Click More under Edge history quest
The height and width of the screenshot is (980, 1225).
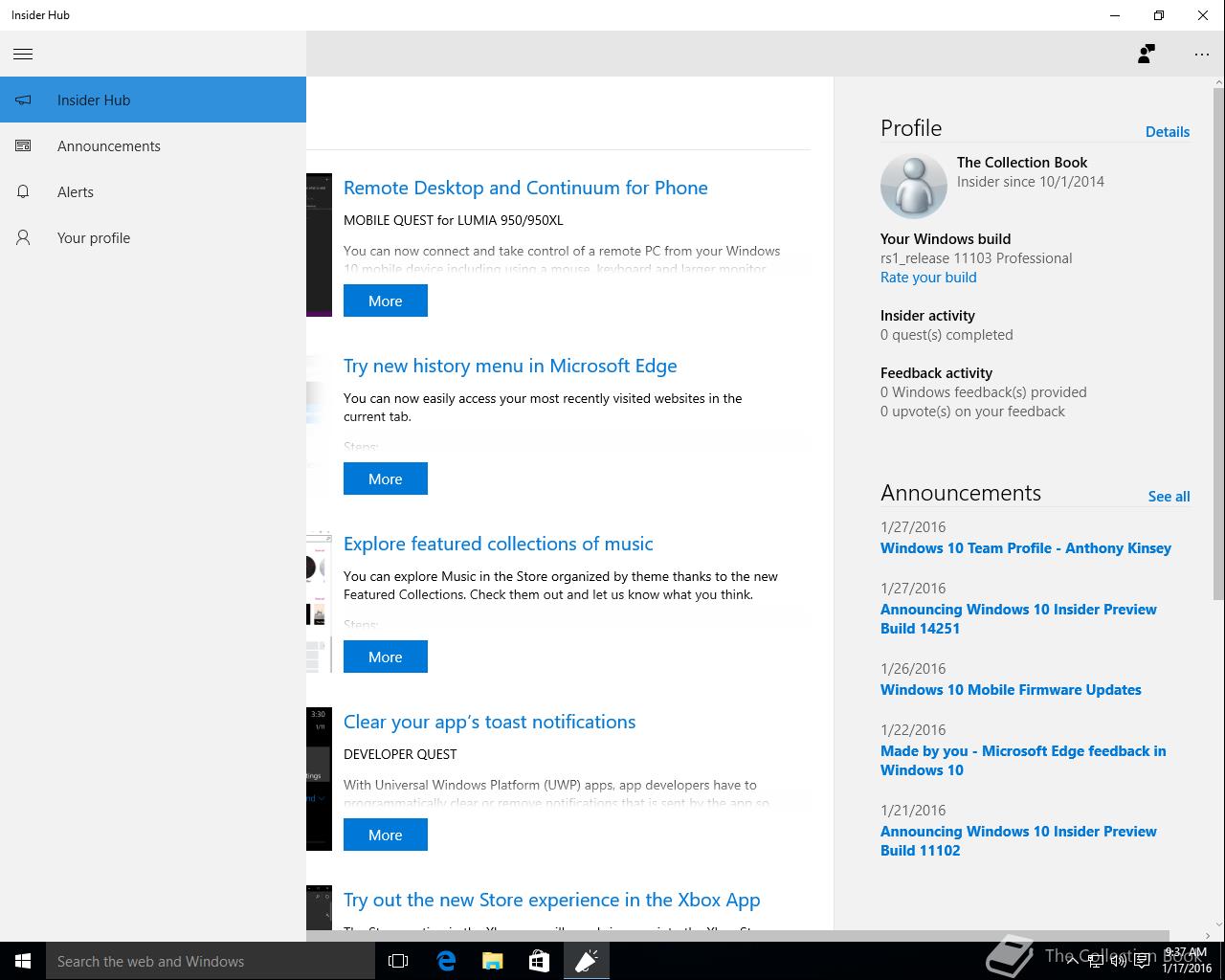click(386, 479)
